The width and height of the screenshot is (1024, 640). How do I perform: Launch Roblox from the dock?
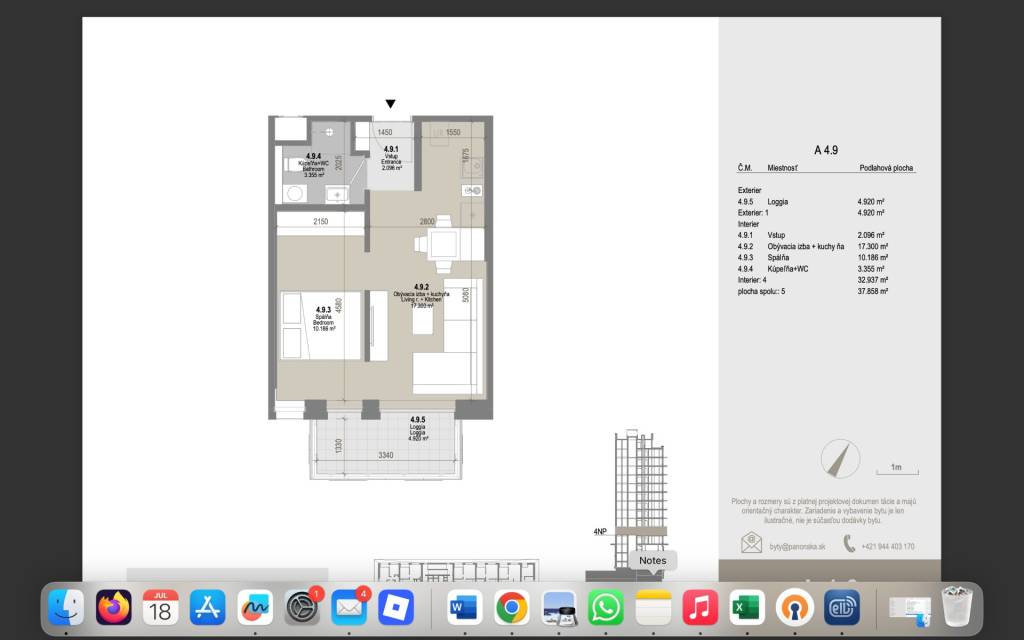[x=396, y=607]
